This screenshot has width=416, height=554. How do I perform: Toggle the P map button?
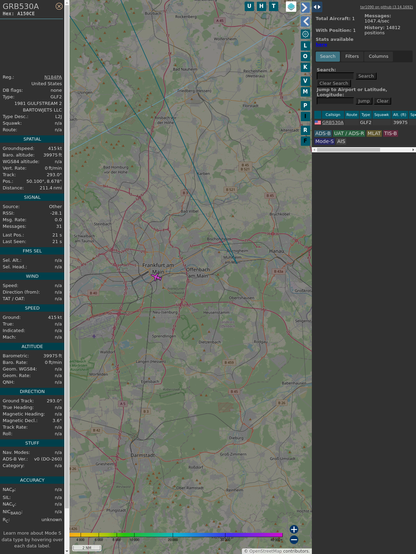point(305,105)
